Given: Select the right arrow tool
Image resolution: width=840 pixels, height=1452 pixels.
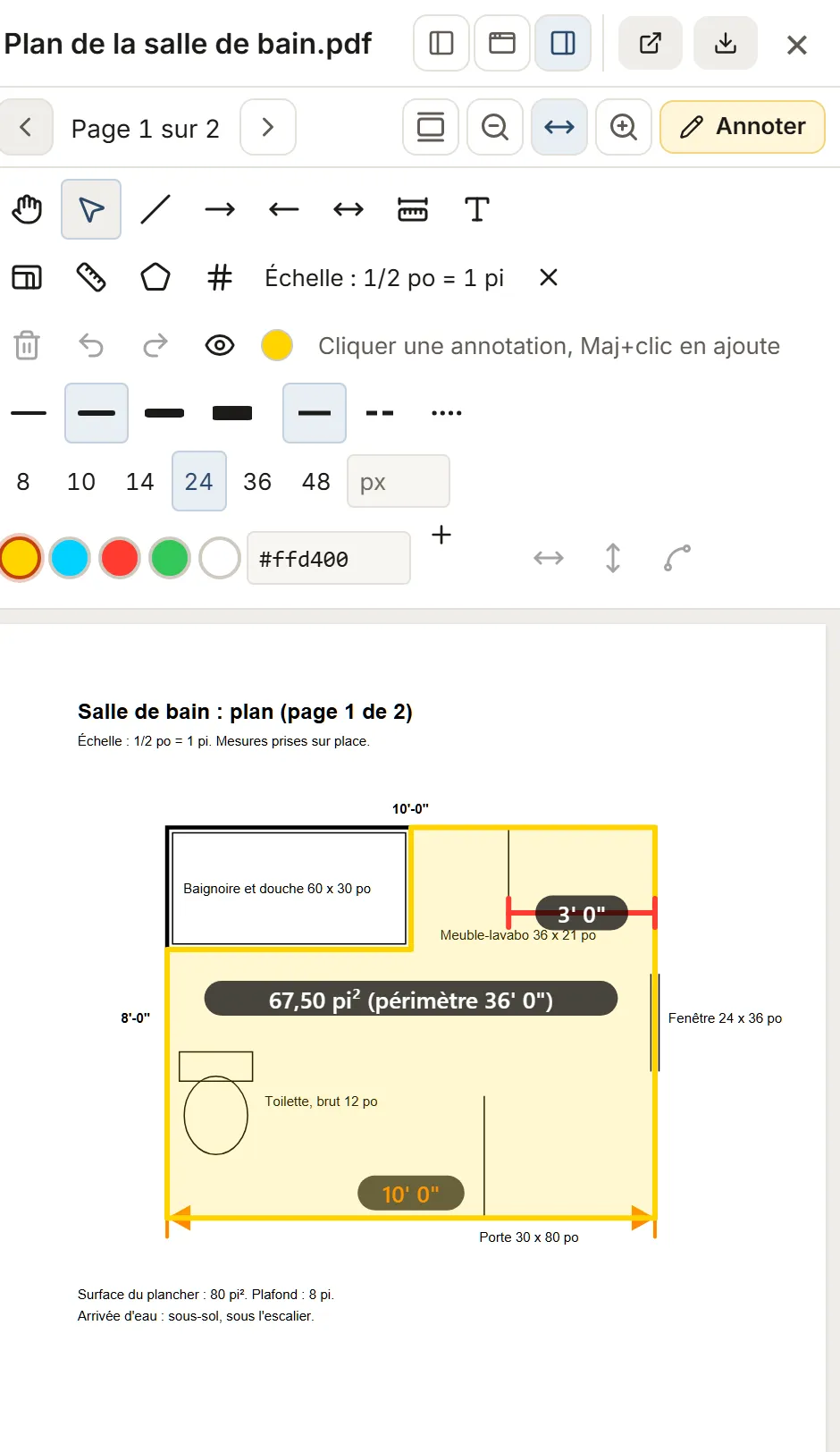Looking at the screenshot, I should 220,209.
